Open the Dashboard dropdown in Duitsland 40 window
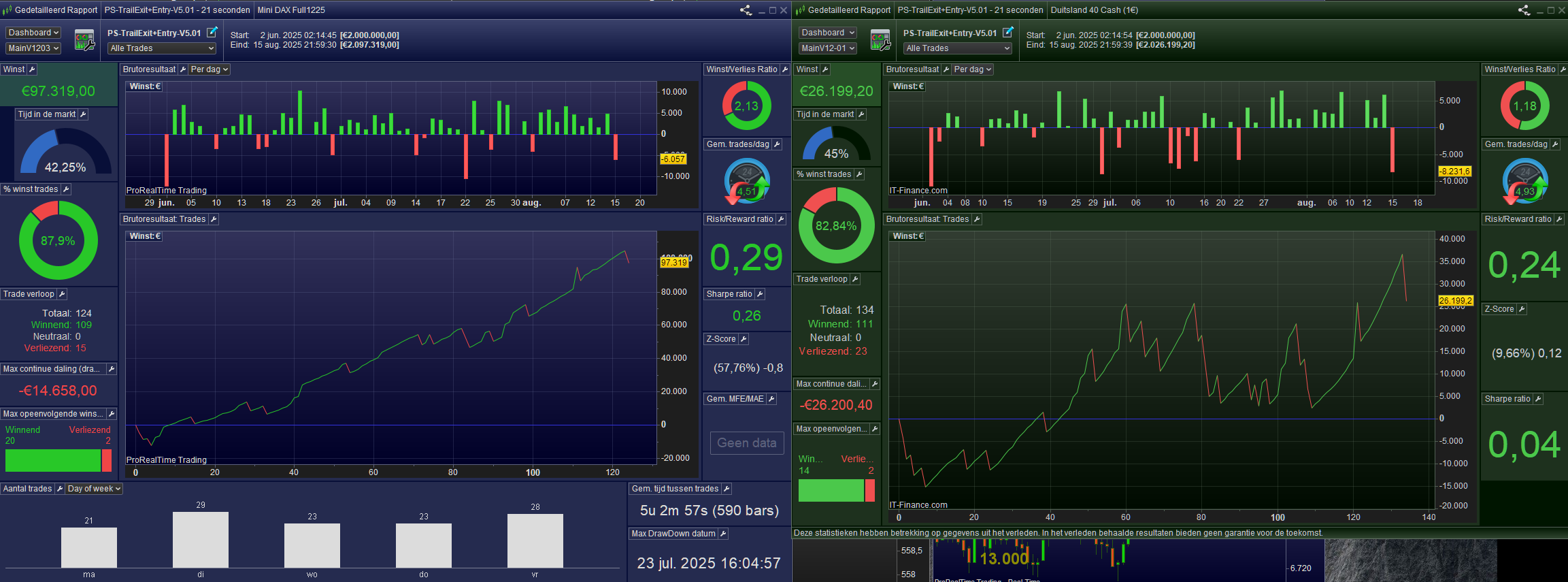The width and height of the screenshot is (1568, 582). coord(828,33)
